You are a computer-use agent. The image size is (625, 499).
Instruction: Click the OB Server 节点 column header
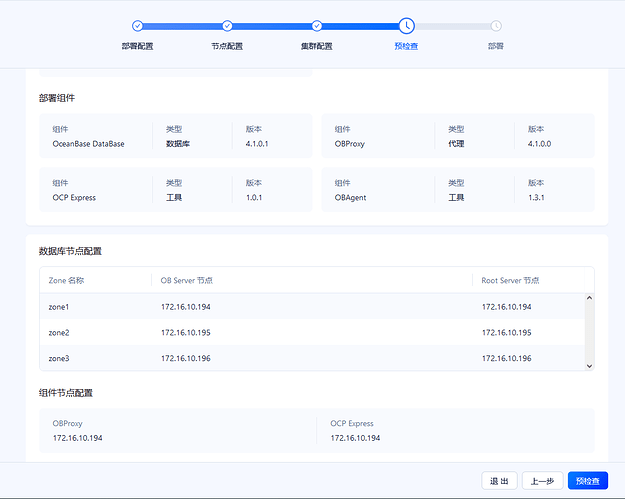pyautogui.click(x=187, y=281)
